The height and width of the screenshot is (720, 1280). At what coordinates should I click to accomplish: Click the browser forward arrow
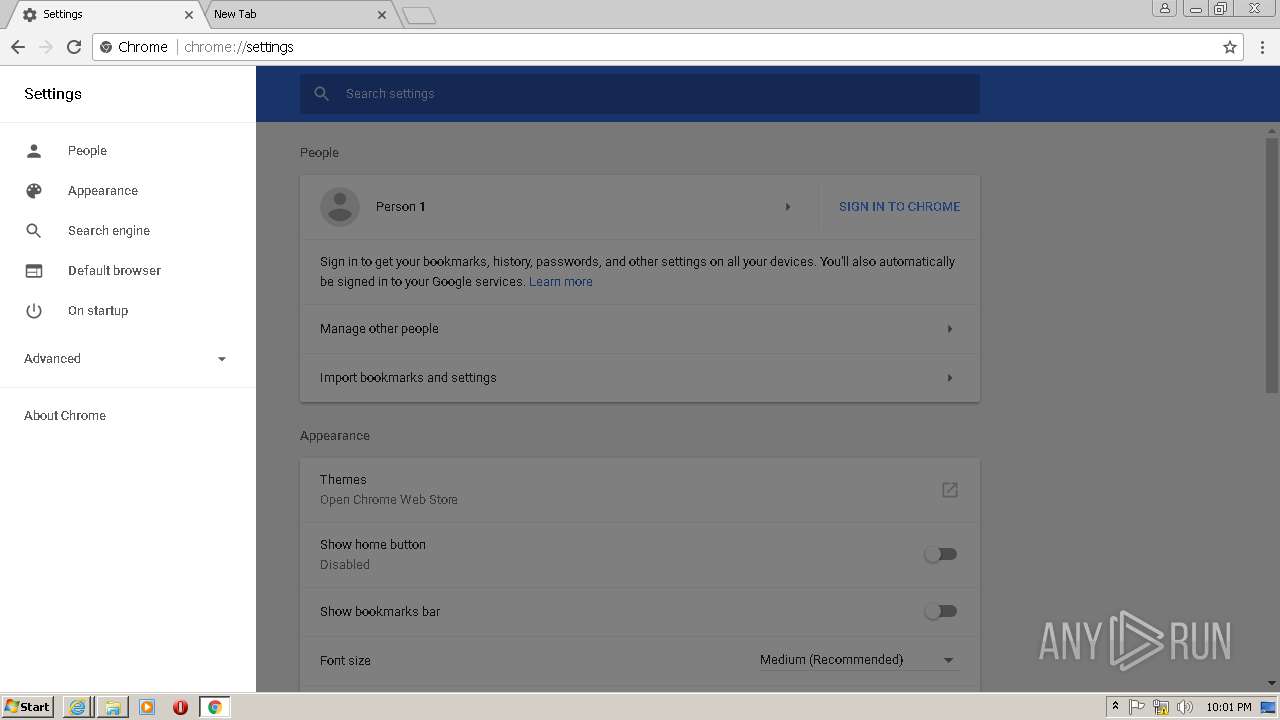coord(45,47)
